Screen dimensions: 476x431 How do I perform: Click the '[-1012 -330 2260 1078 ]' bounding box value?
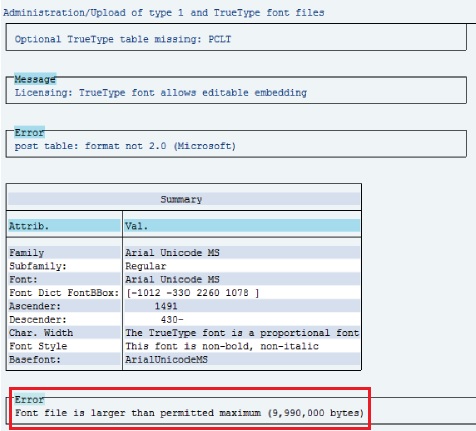pos(193,293)
